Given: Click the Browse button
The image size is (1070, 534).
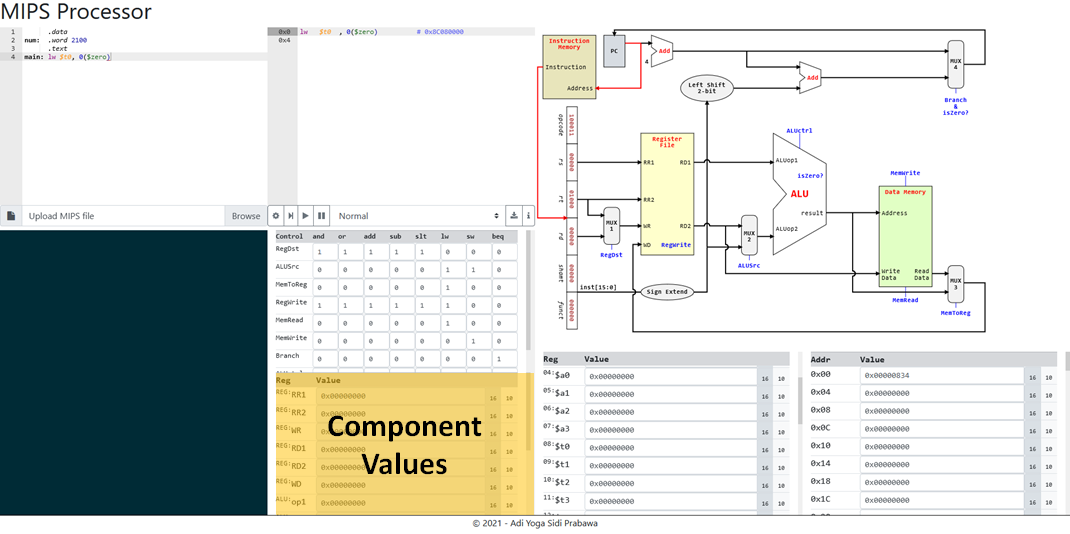Looking at the screenshot, I should [246, 216].
